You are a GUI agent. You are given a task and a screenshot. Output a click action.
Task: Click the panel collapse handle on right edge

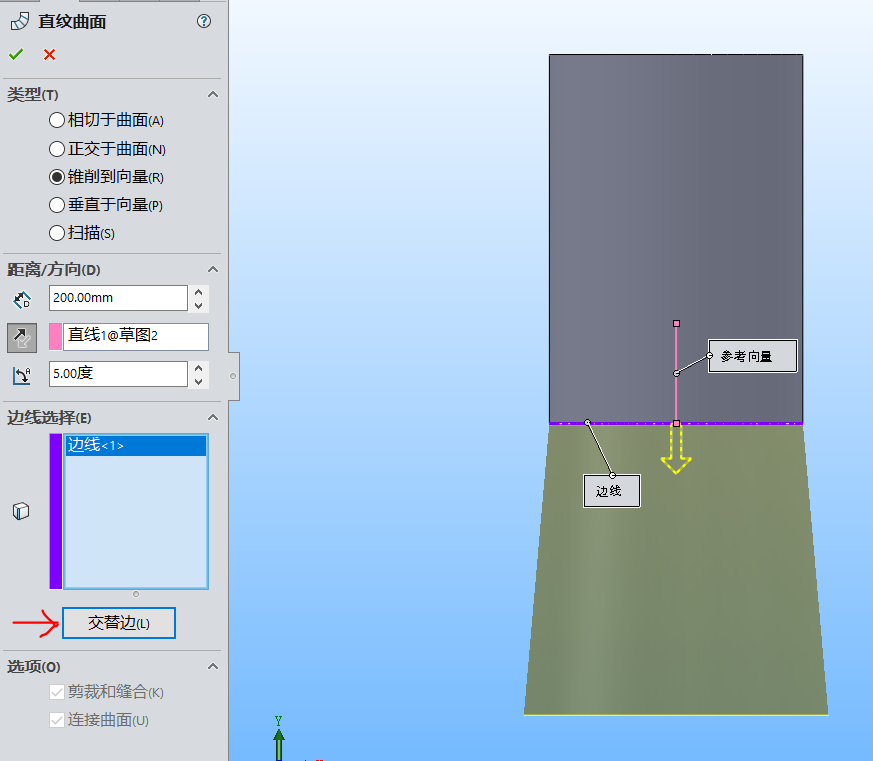(234, 376)
